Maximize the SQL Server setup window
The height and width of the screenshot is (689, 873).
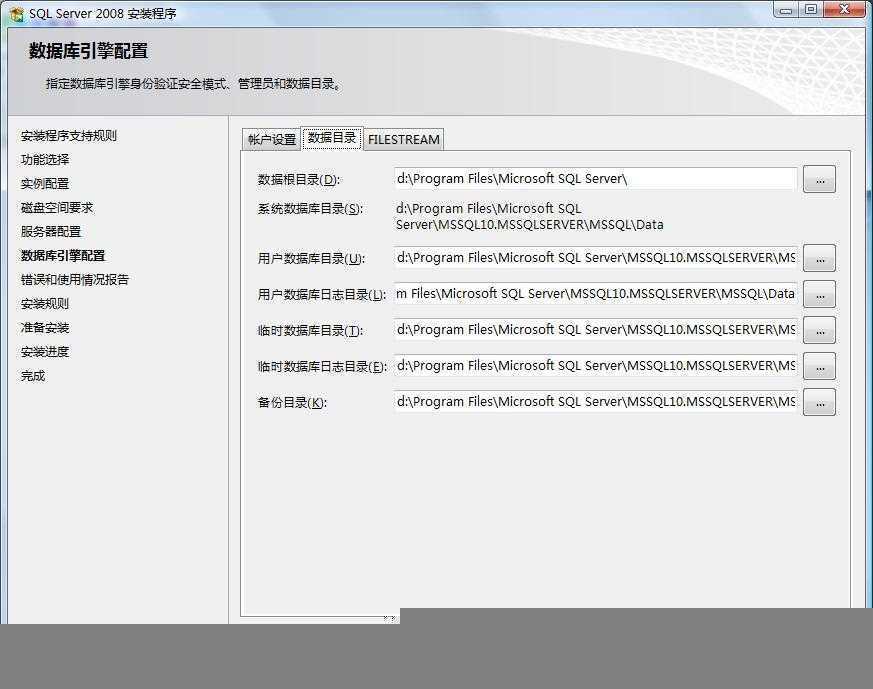[x=811, y=9]
